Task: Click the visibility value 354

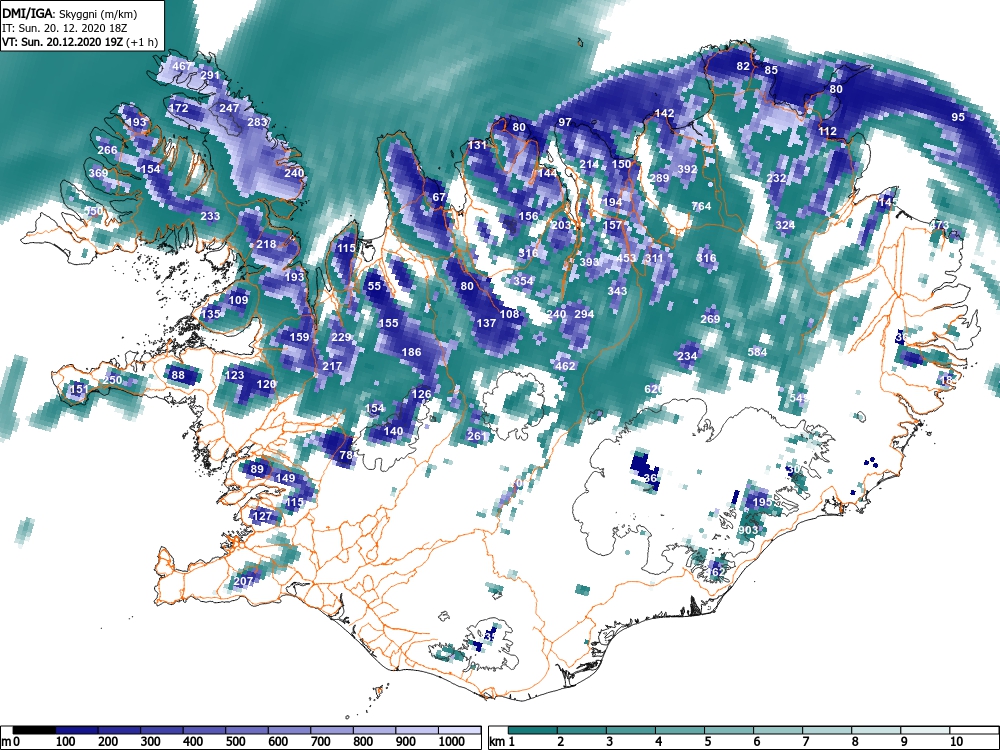Action: (523, 281)
